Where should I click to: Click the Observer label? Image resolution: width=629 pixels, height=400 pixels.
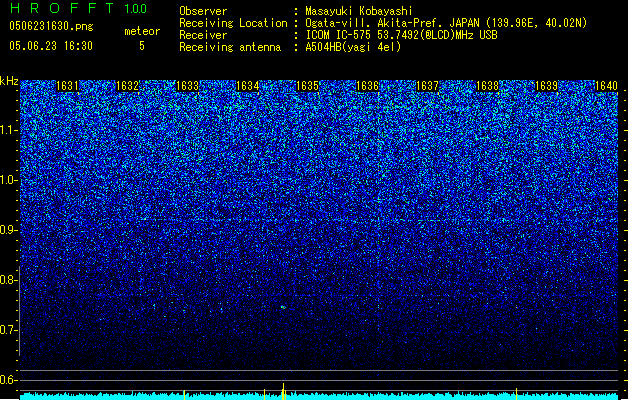(203, 11)
